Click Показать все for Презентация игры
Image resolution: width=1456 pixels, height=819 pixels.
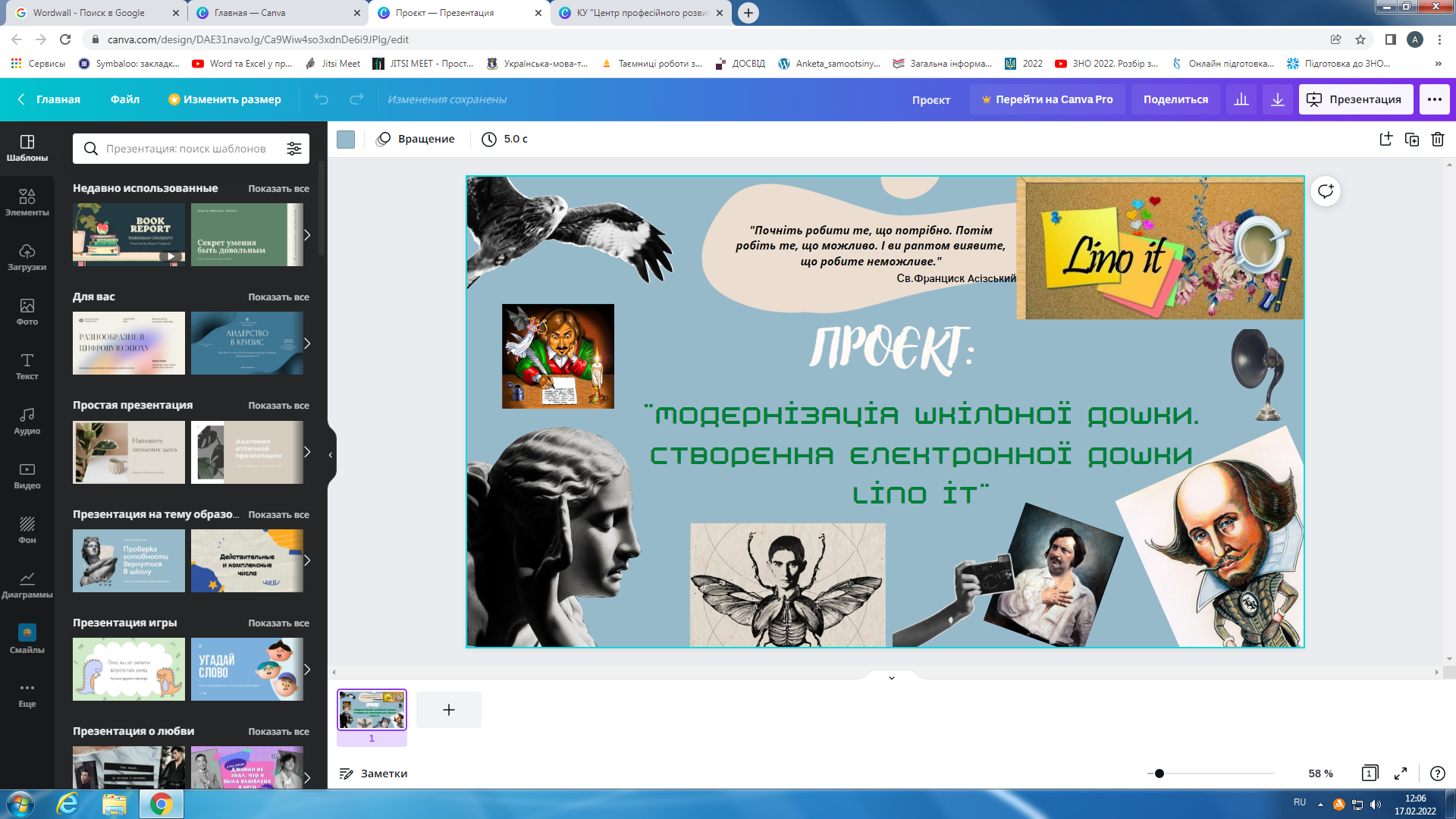pyautogui.click(x=278, y=623)
